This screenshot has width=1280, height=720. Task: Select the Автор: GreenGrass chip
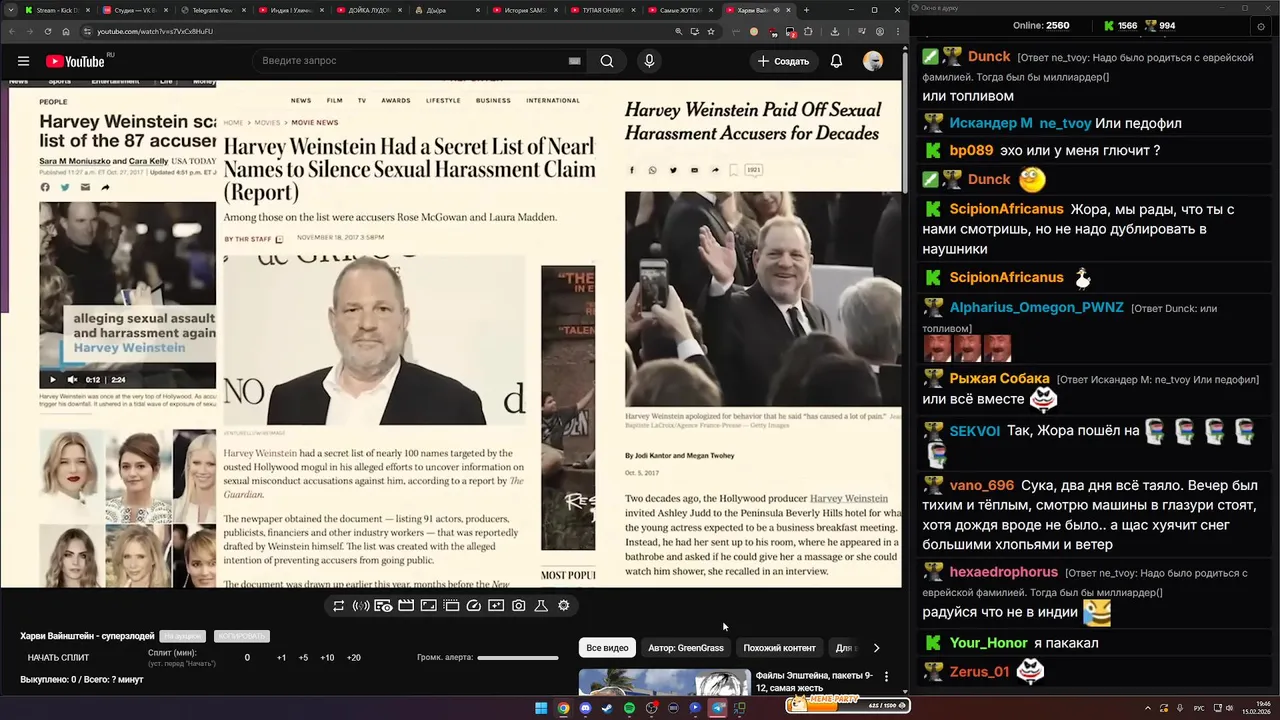pos(686,648)
